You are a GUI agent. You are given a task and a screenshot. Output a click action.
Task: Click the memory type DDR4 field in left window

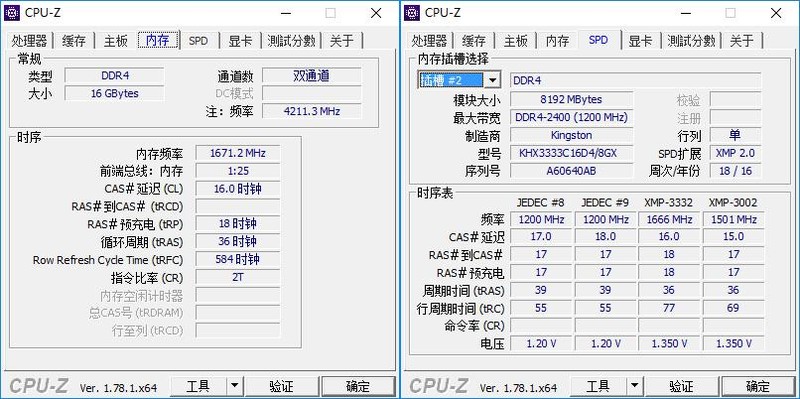[115, 76]
